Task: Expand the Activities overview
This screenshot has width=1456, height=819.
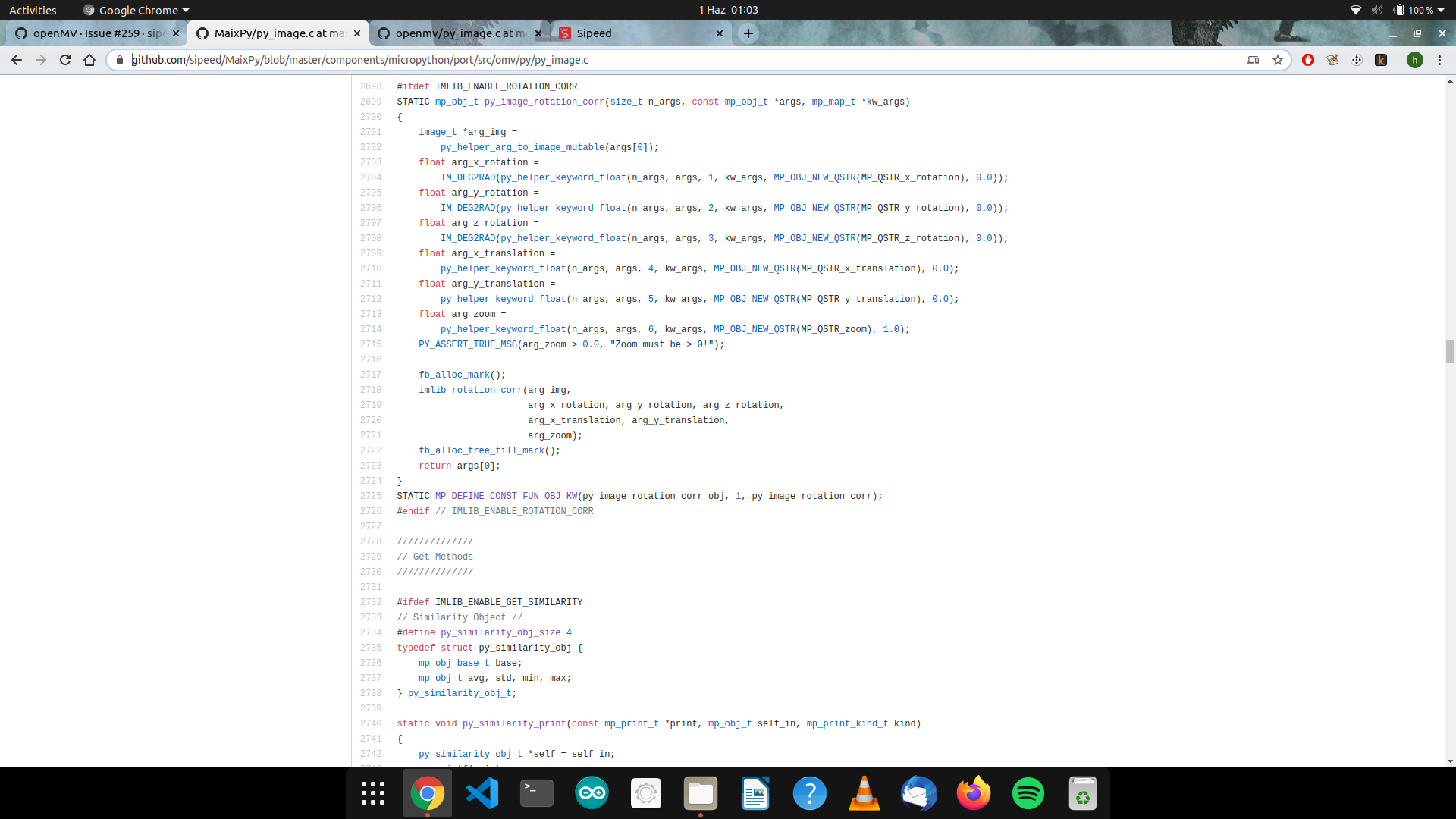Action: (x=33, y=10)
